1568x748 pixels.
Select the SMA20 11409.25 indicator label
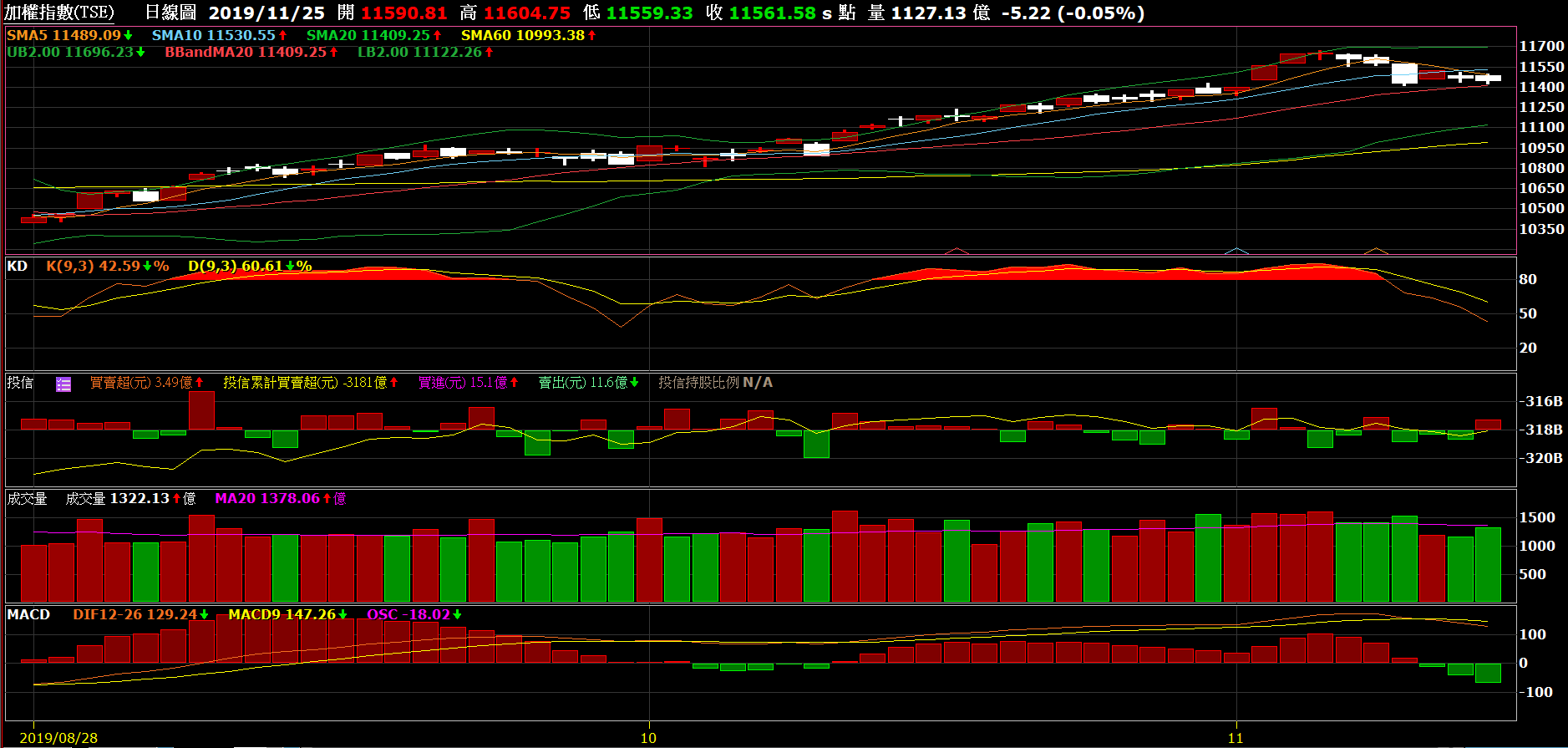pyautogui.click(x=374, y=35)
